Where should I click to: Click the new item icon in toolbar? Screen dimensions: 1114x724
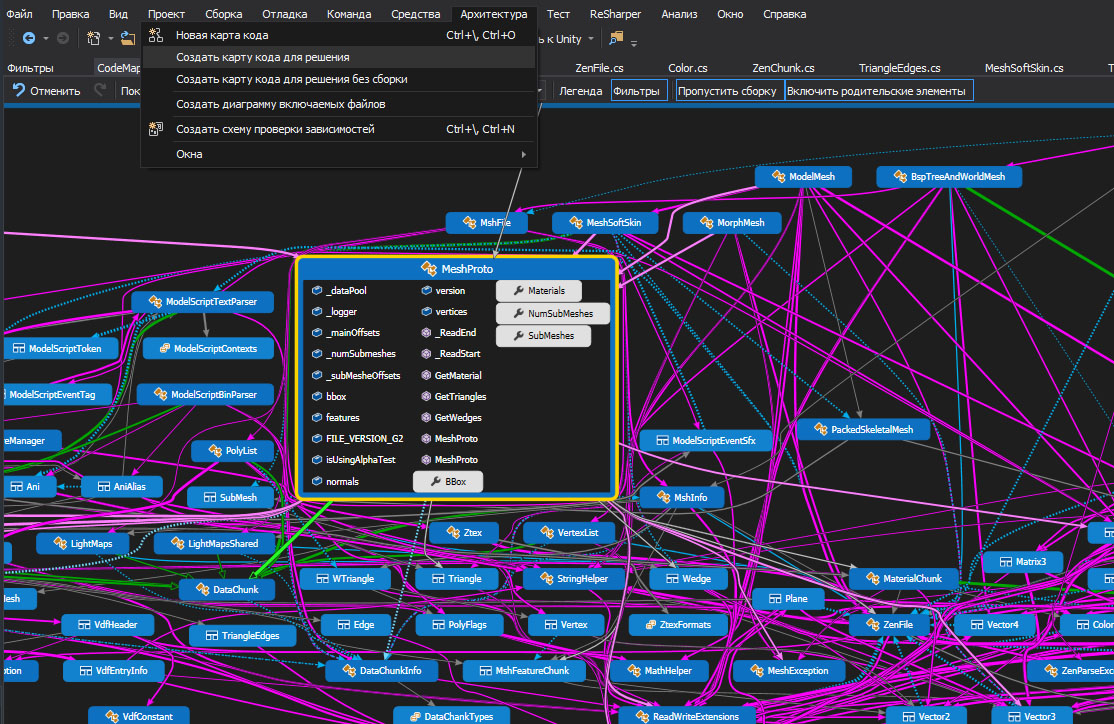(92, 38)
